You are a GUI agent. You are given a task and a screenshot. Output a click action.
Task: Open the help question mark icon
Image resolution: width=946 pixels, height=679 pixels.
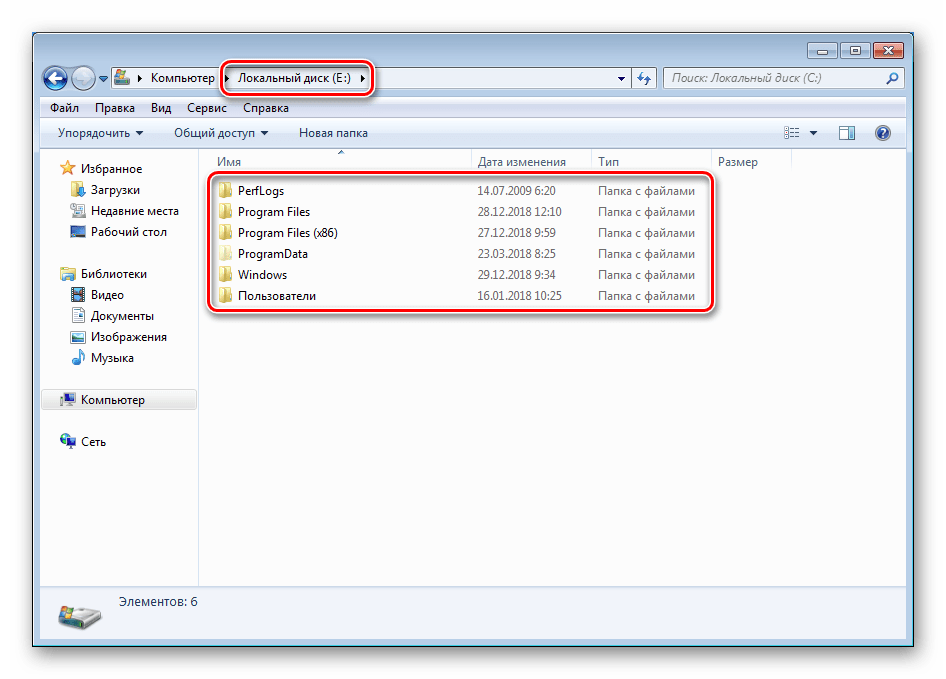coord(882,133)
